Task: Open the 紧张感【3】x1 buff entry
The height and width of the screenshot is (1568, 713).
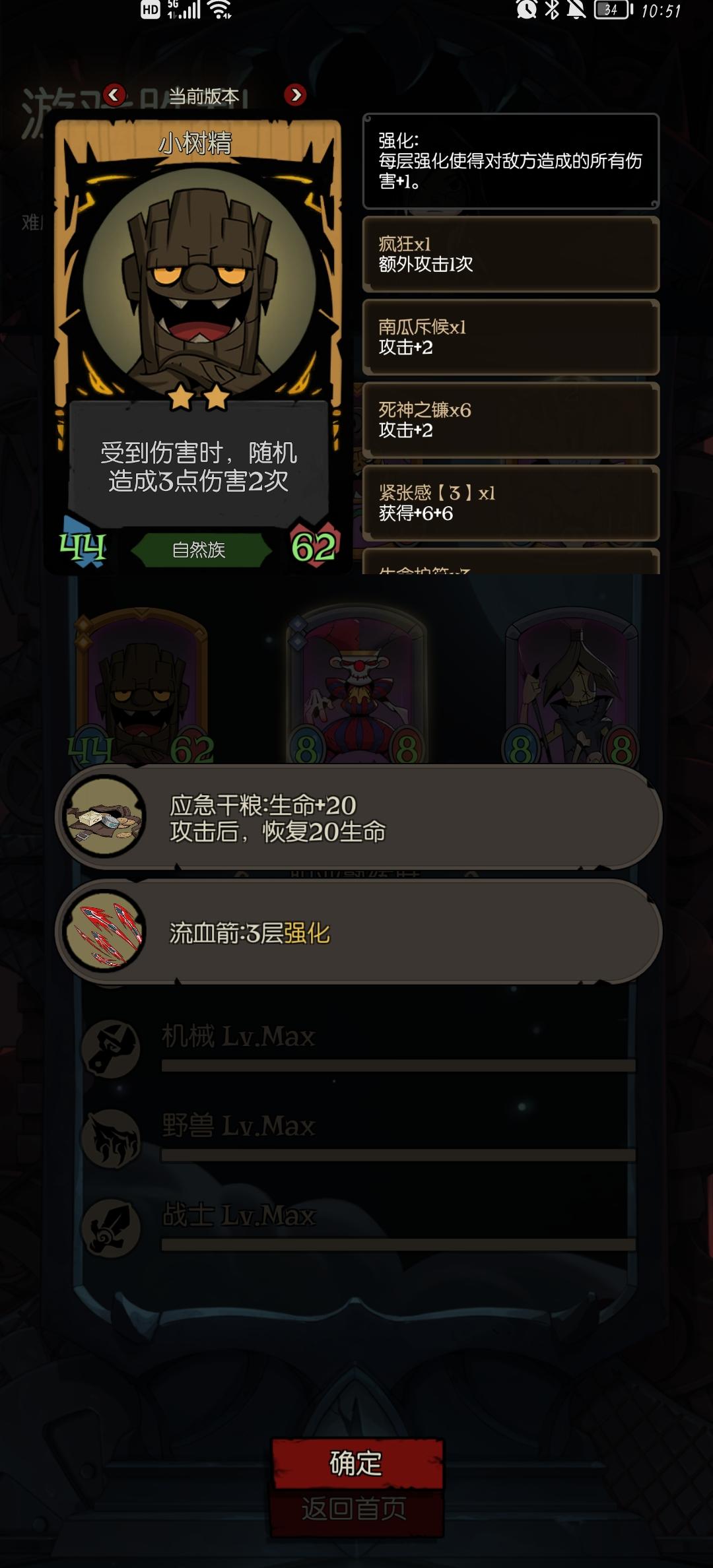Action: click(511, 503)
